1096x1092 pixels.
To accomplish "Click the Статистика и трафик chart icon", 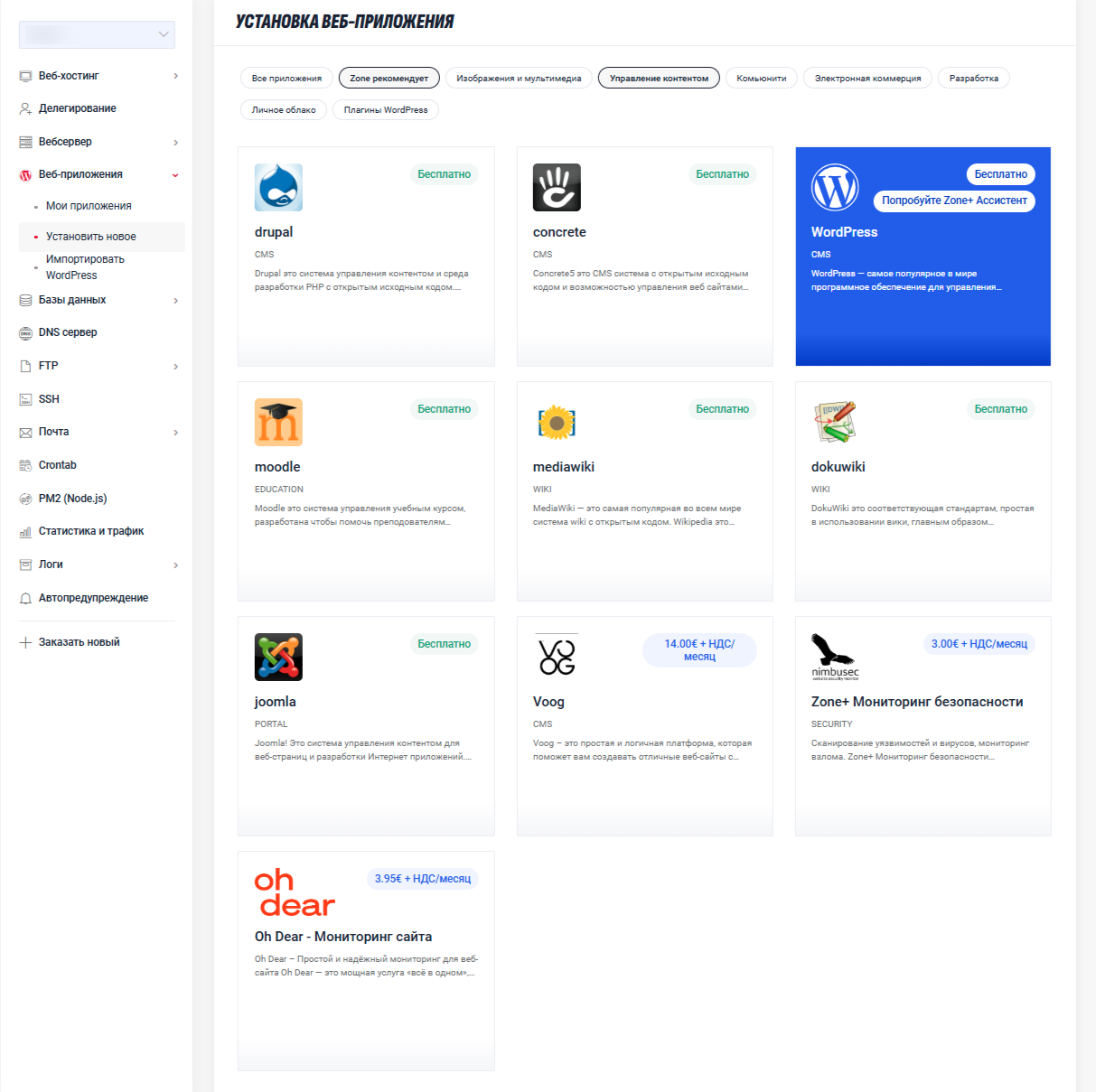I will 25,532.
